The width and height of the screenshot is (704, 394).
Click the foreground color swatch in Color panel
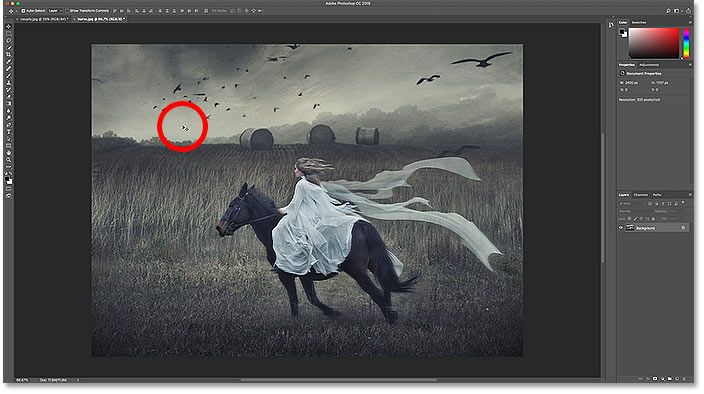(622, 32)
